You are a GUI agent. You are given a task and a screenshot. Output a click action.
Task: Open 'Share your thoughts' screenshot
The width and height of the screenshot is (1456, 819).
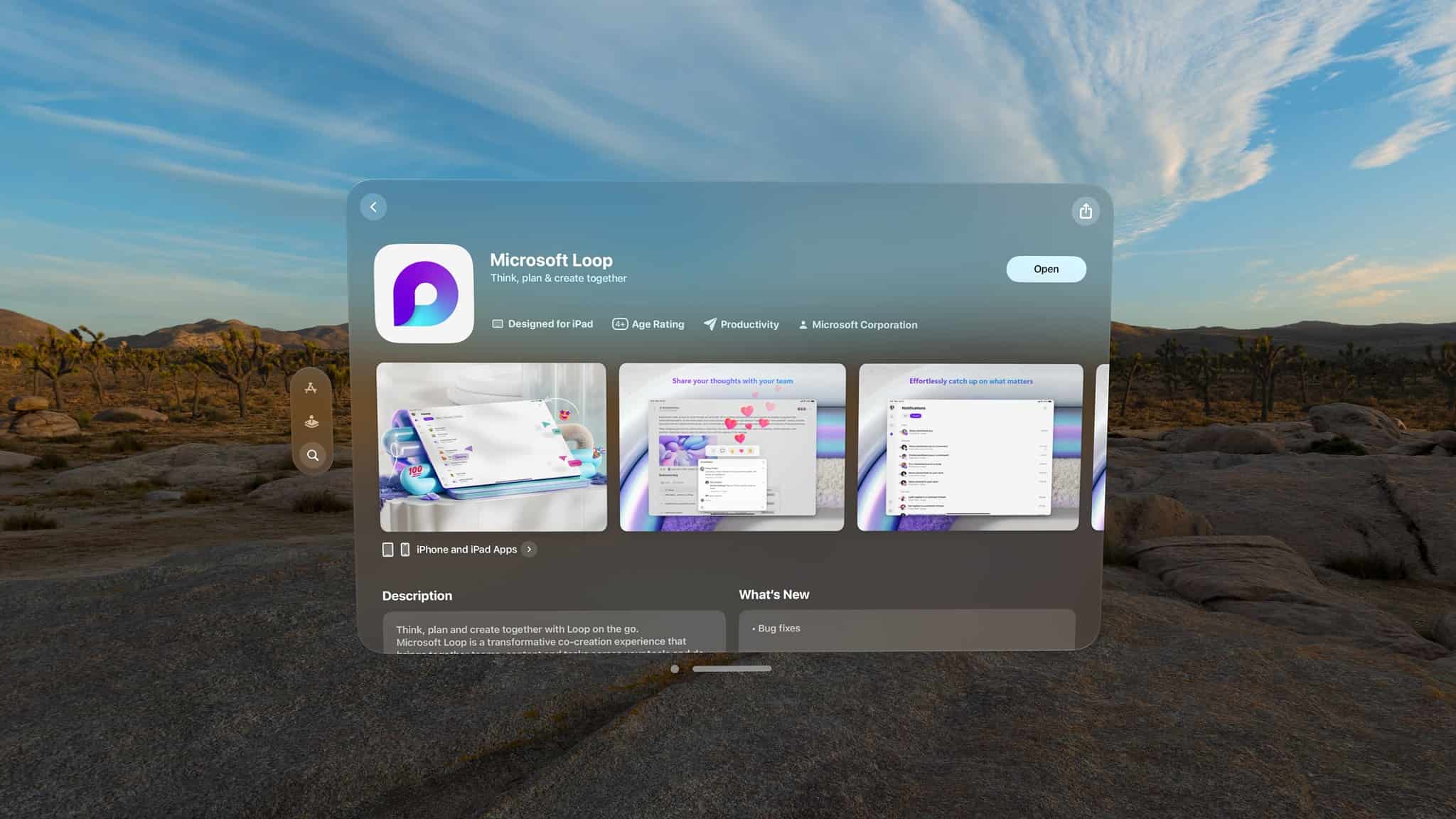732,447
